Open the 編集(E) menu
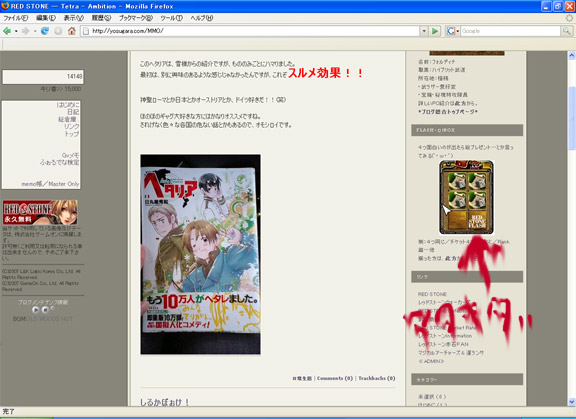The width and height of the screenshot is (576, 419). coord(46,18)
